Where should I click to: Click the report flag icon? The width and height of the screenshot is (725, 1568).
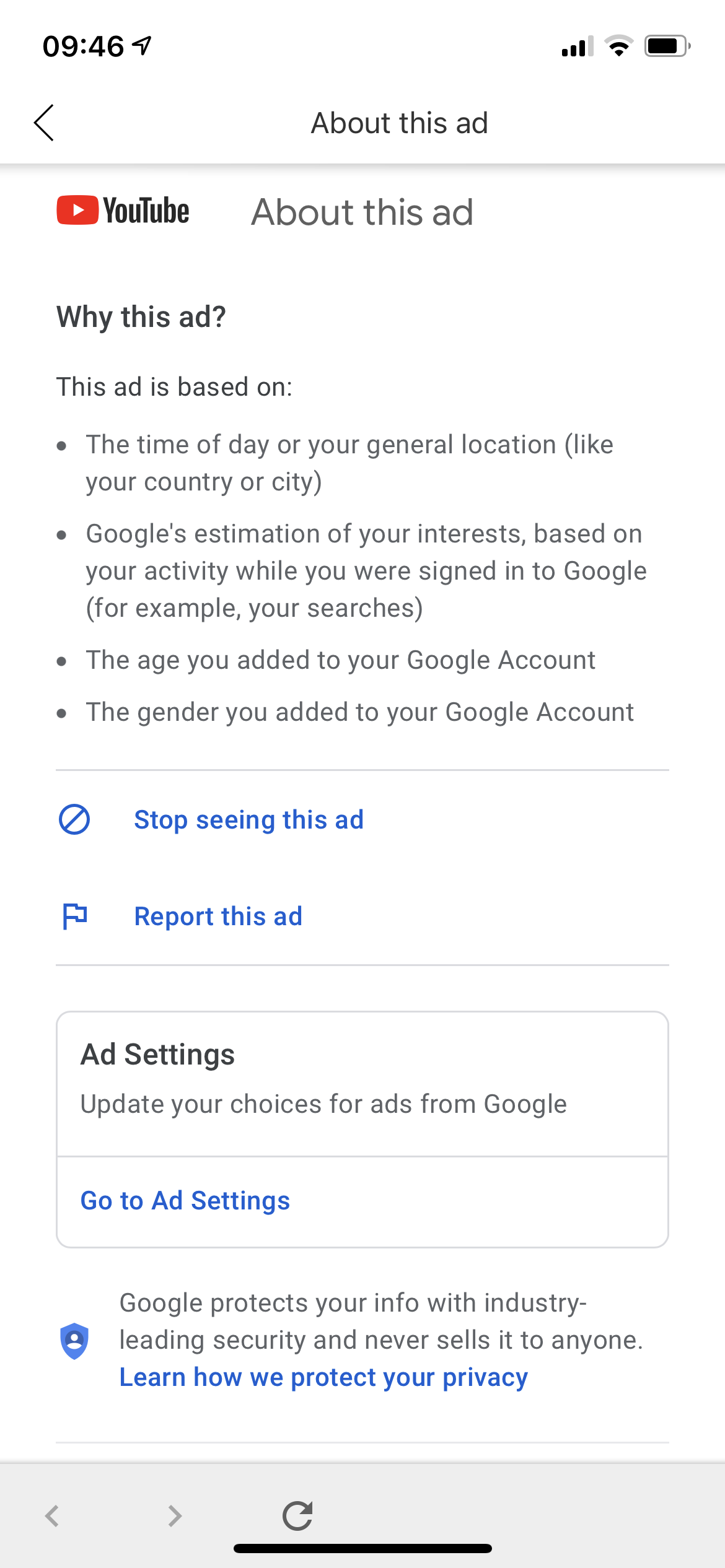click(75, 916)
